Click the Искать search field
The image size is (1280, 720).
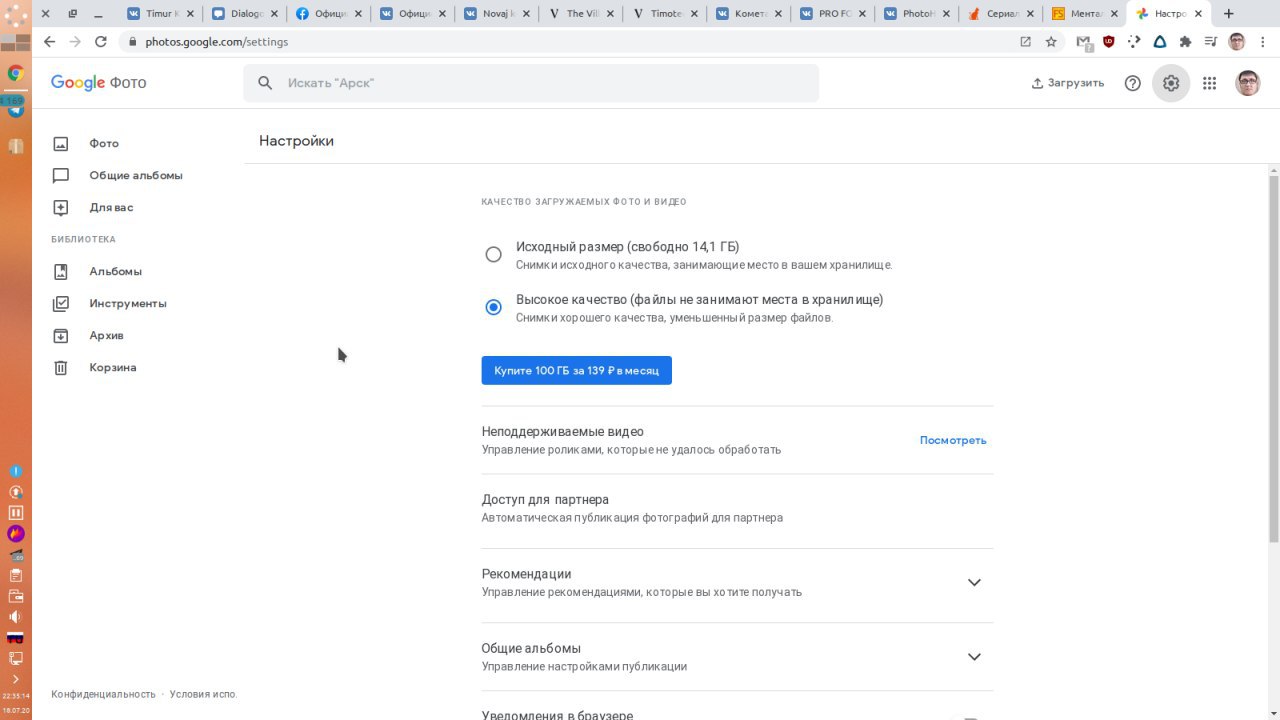click(x=531, y=83)
